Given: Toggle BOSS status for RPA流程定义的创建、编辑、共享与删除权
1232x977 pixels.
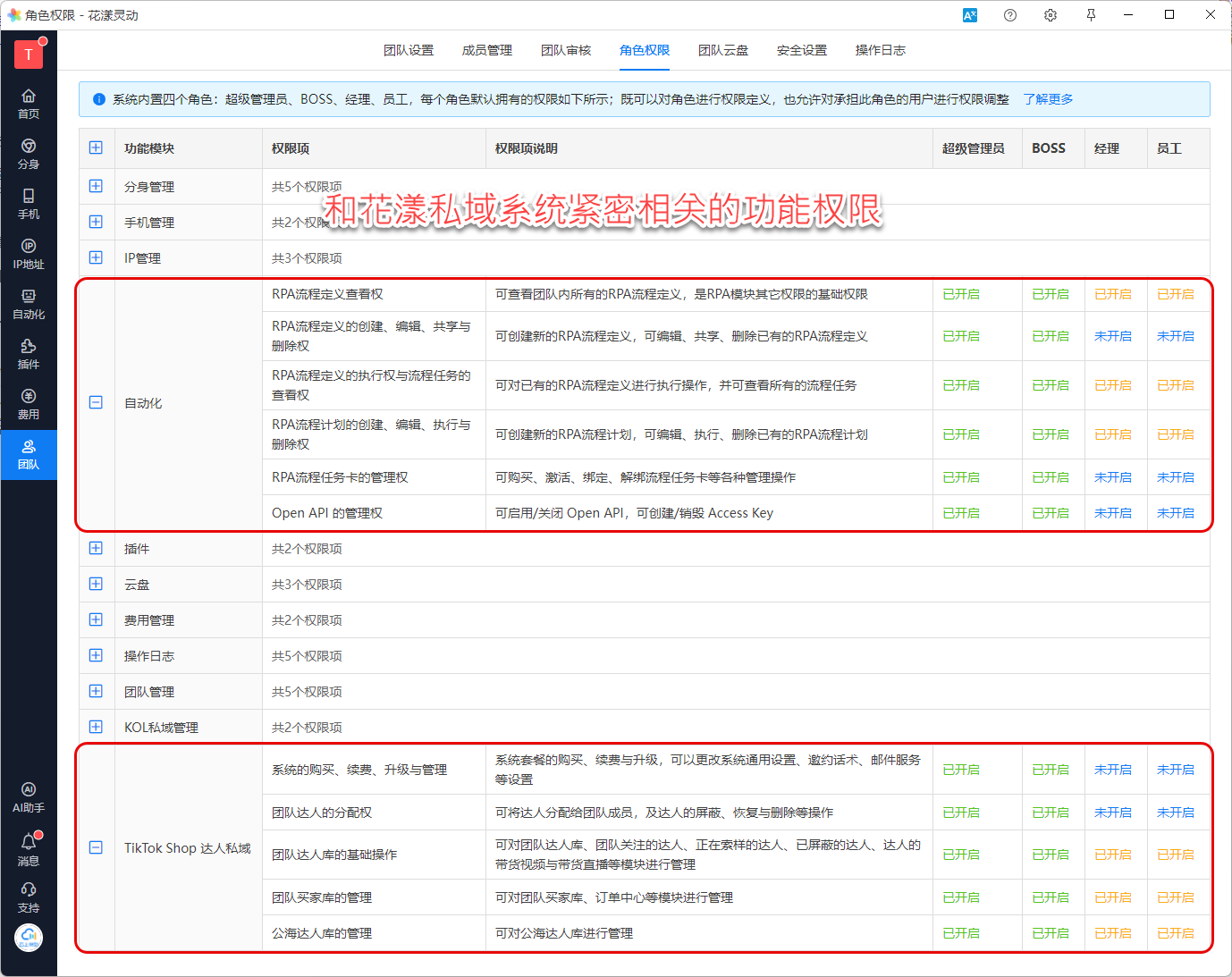Looking at the screenshot, I should pos(1051,336).
